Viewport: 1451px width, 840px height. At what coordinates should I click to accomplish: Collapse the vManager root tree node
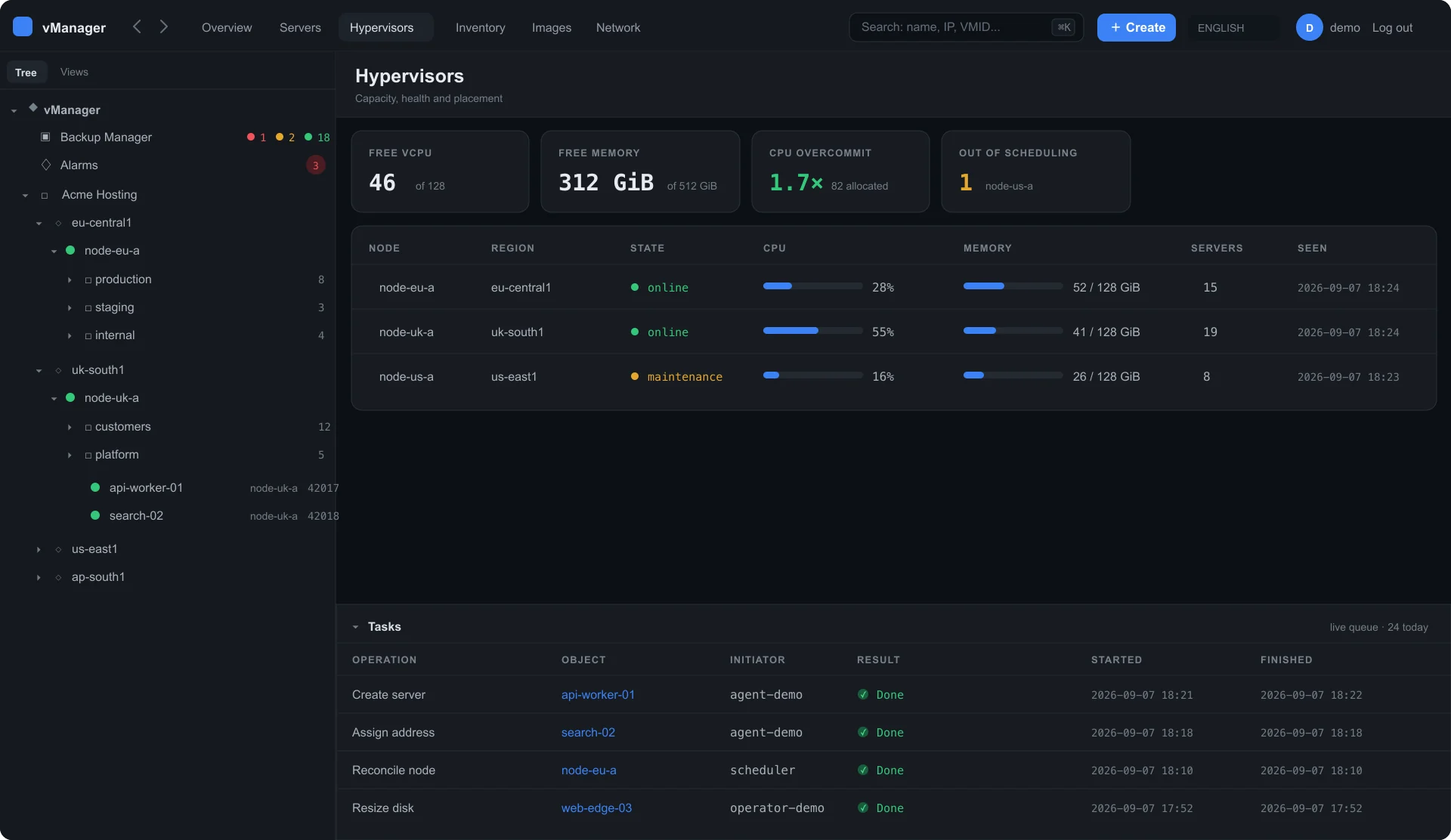pos(14,110)
